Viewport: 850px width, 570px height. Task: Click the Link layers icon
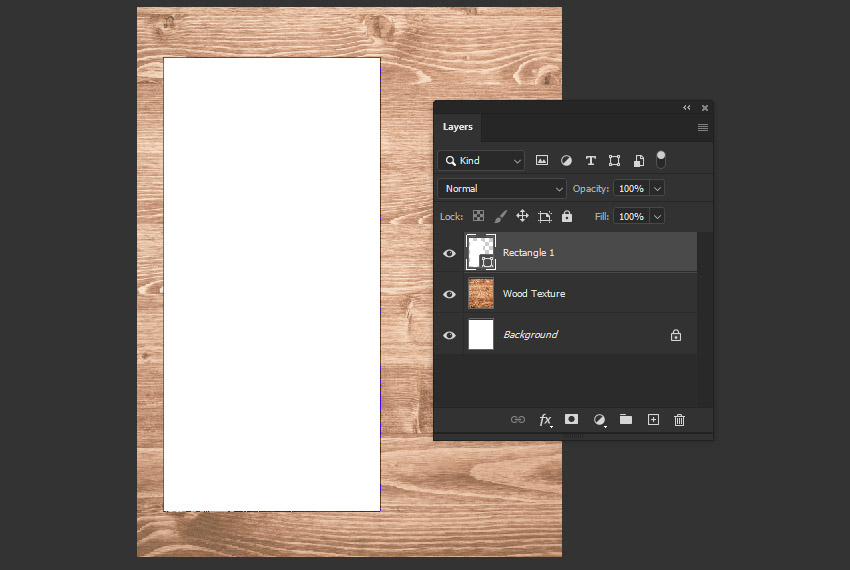(518, 420)
